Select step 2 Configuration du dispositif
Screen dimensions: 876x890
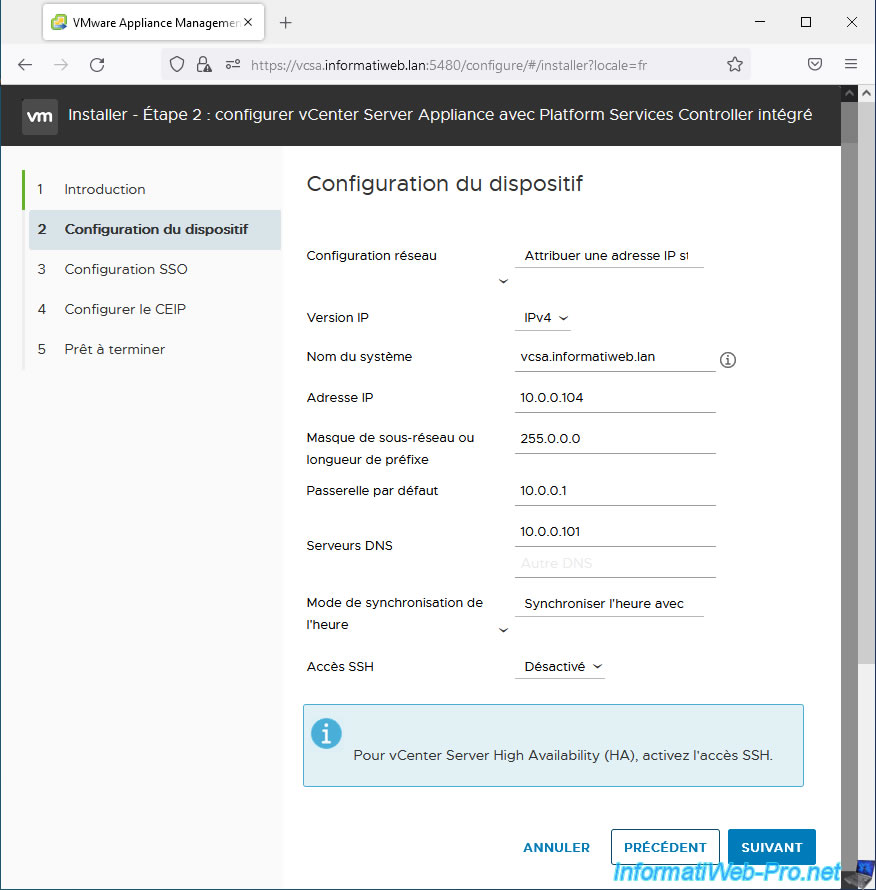coord(155,229)
